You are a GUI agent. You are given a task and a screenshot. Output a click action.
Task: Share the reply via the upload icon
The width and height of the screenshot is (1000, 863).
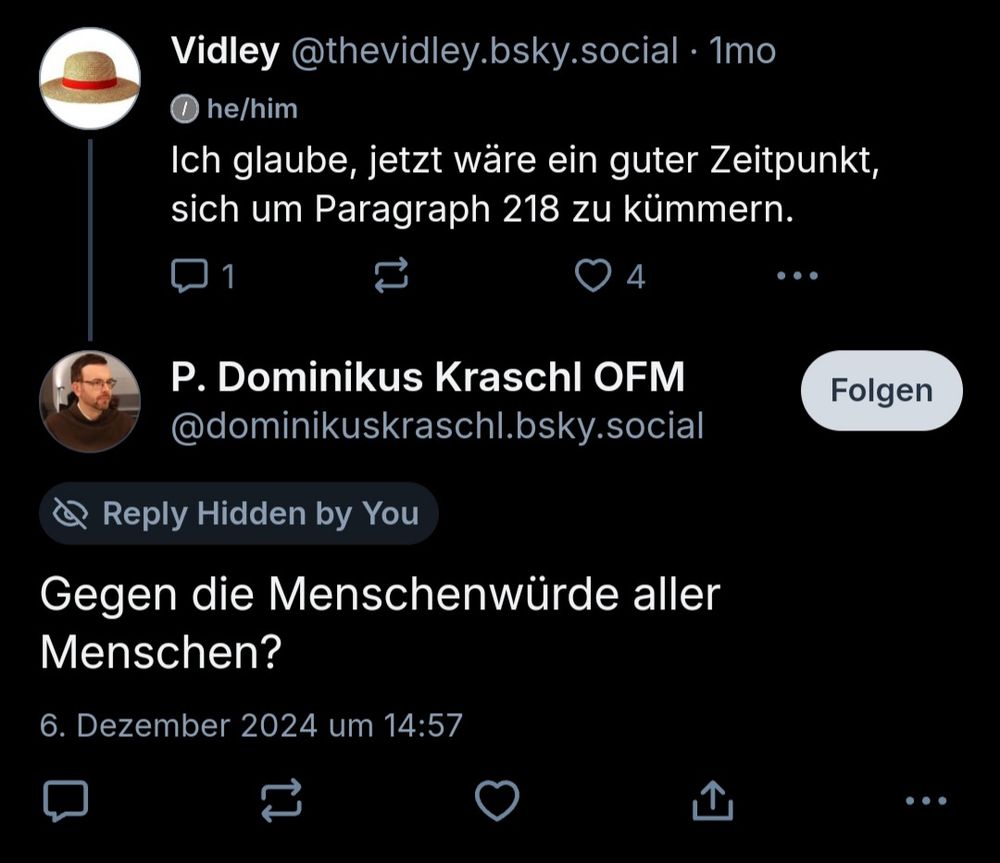[713, 799]
